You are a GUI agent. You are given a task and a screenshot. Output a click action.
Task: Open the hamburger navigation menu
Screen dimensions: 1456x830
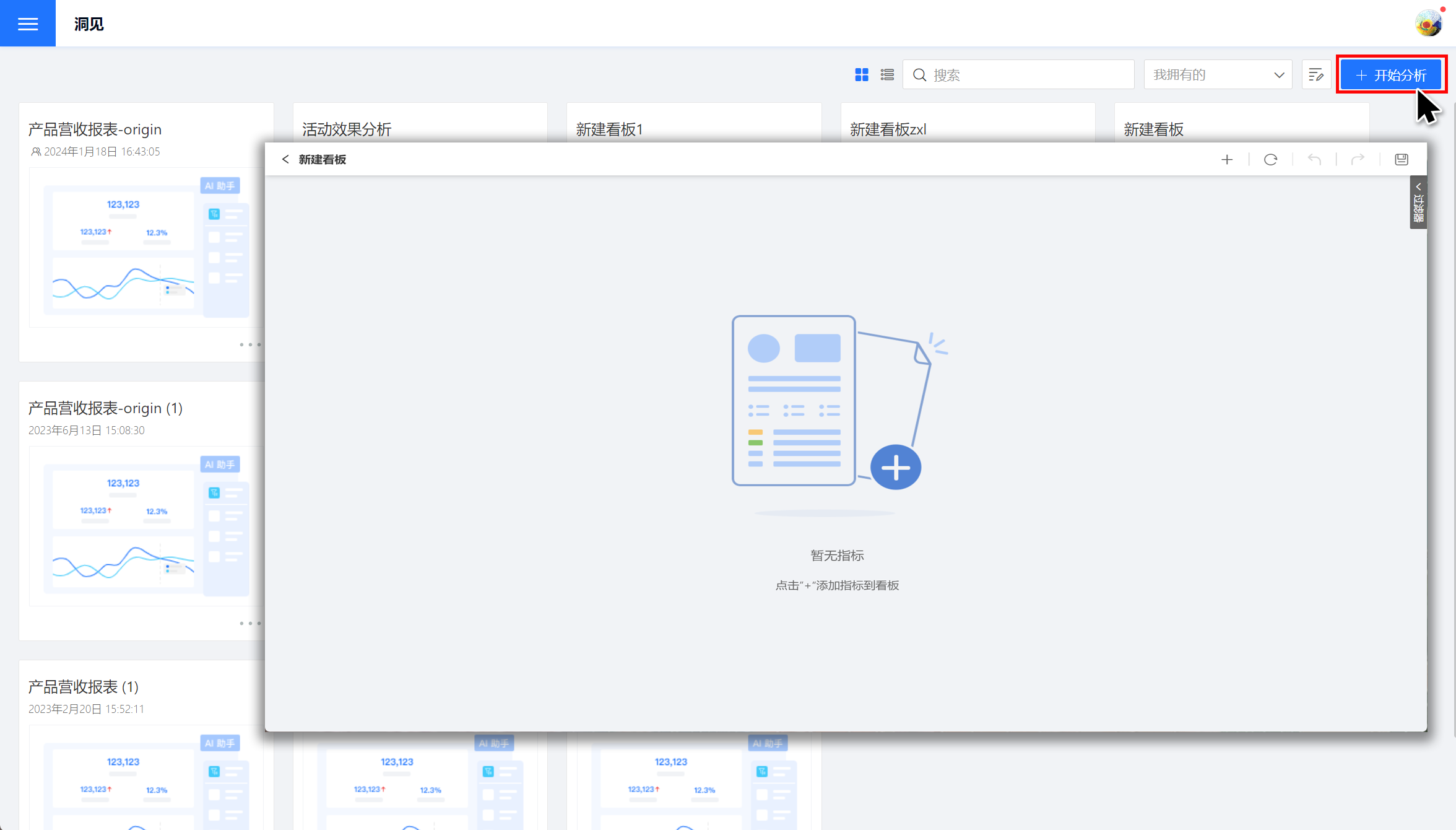(x=27, y=24)
